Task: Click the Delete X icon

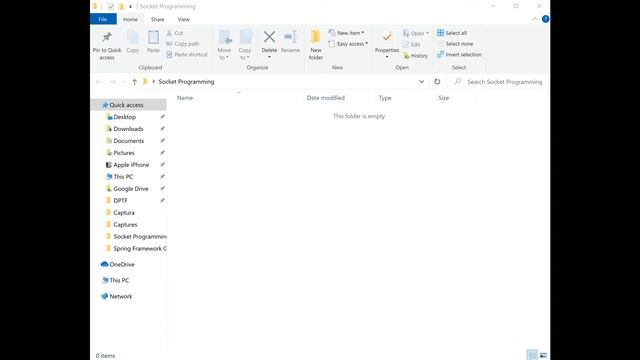Action: point(269,37)
